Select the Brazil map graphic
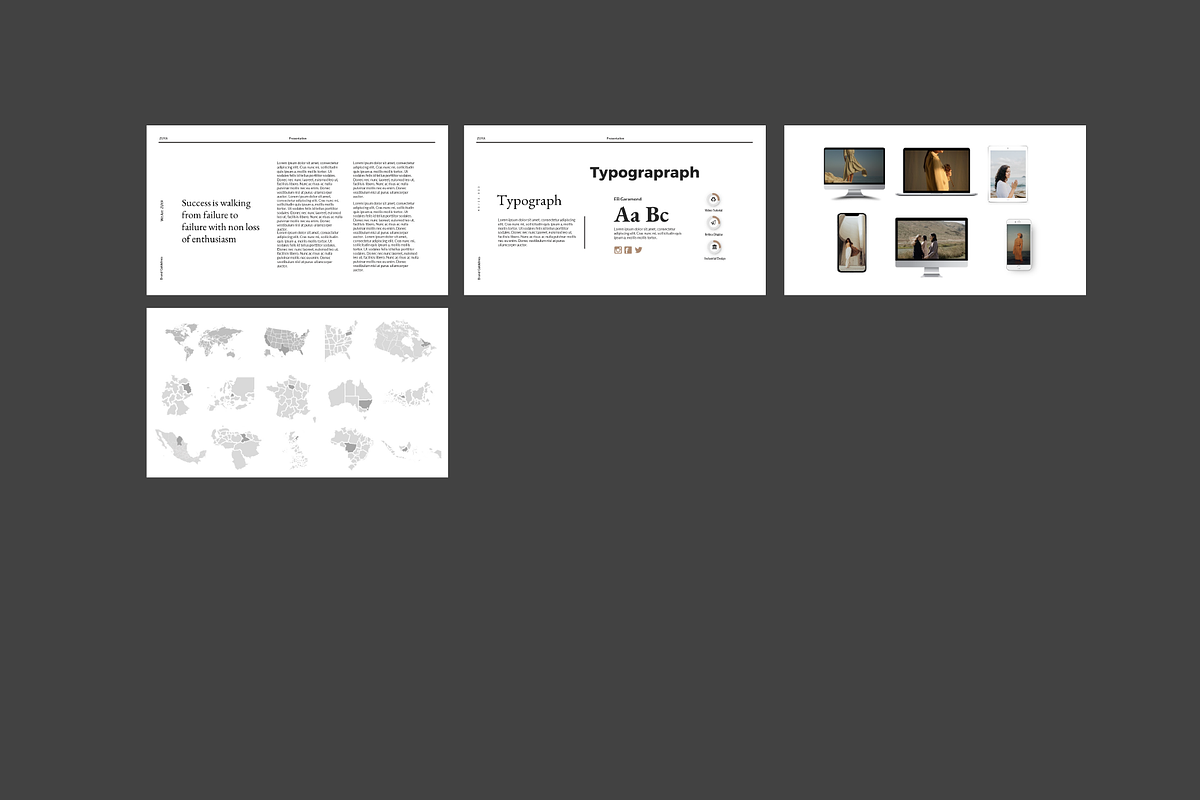 [x=354, y=448]
